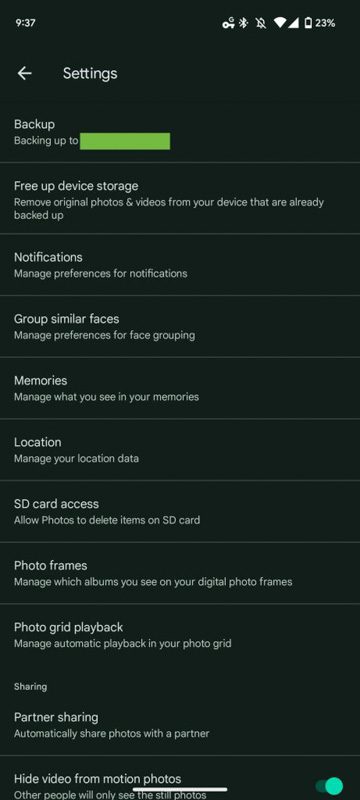Open Partner sharing option

point(180,725)
